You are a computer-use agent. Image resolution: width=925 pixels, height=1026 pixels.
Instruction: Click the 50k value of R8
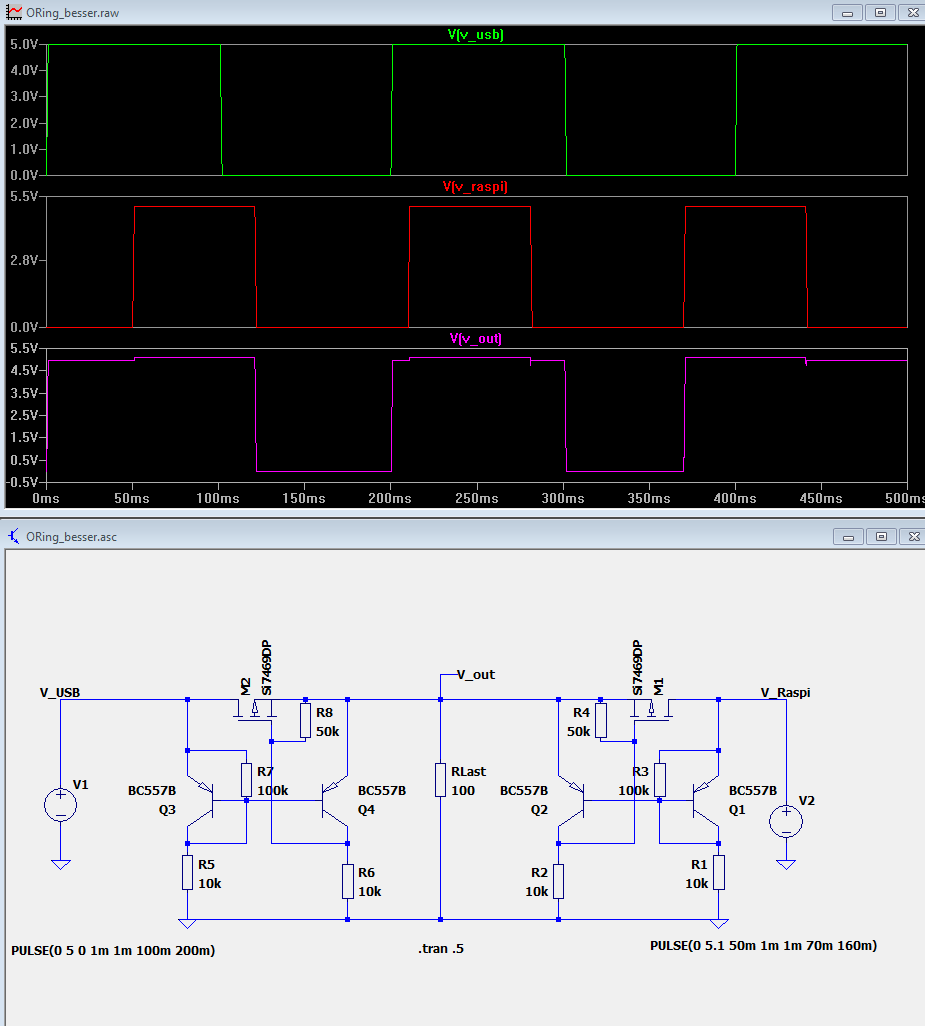click(327, 732)
